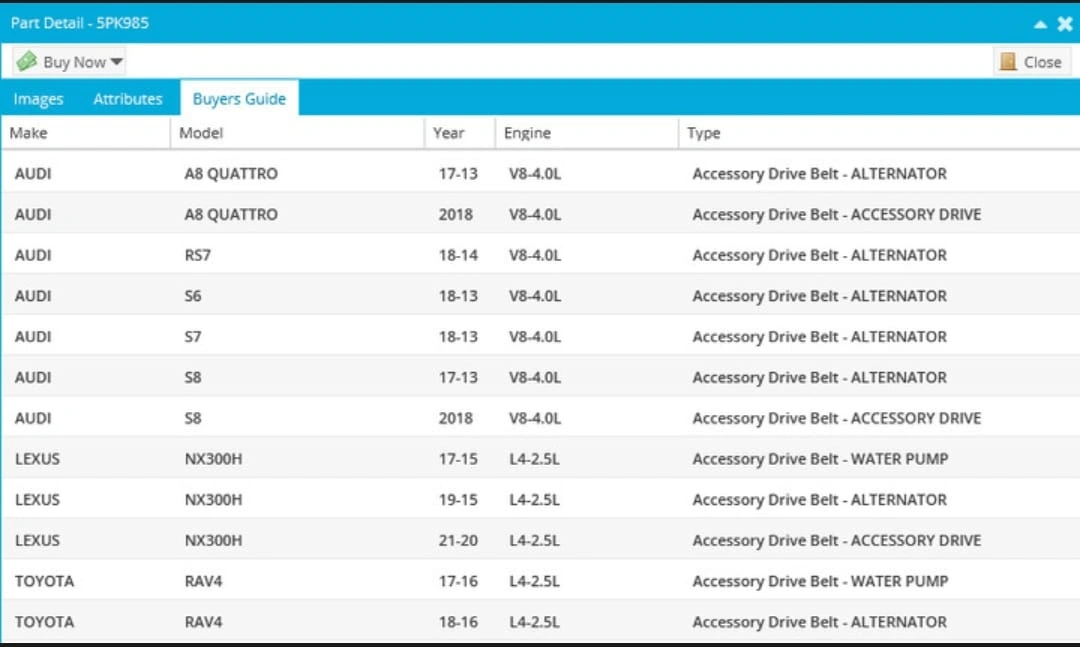Viewport: 1080px width, 647px height.
Task: Select the RS7 model cell
Action: coord(198,255)
